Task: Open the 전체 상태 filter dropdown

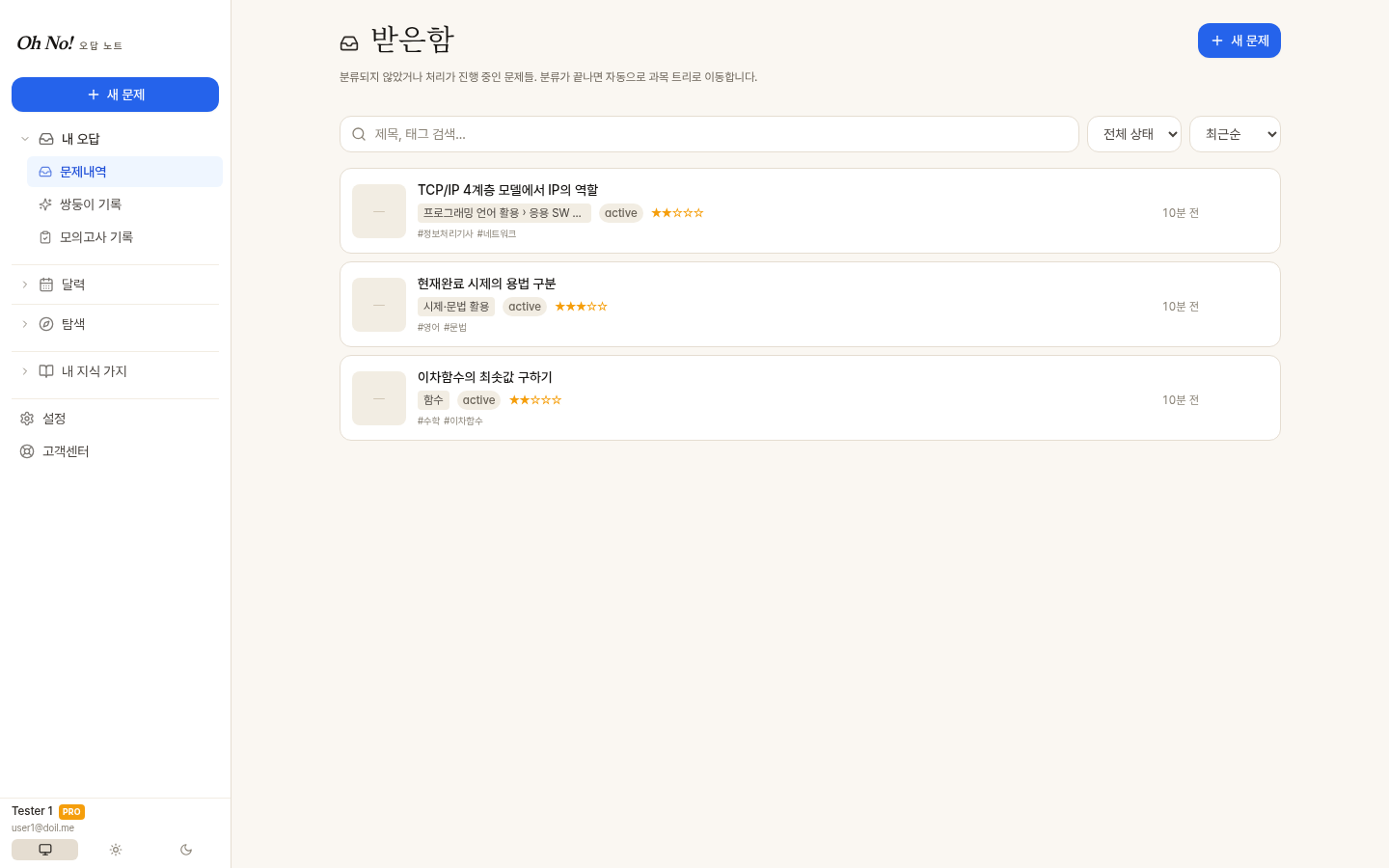Action: [x=1134, y=134]
